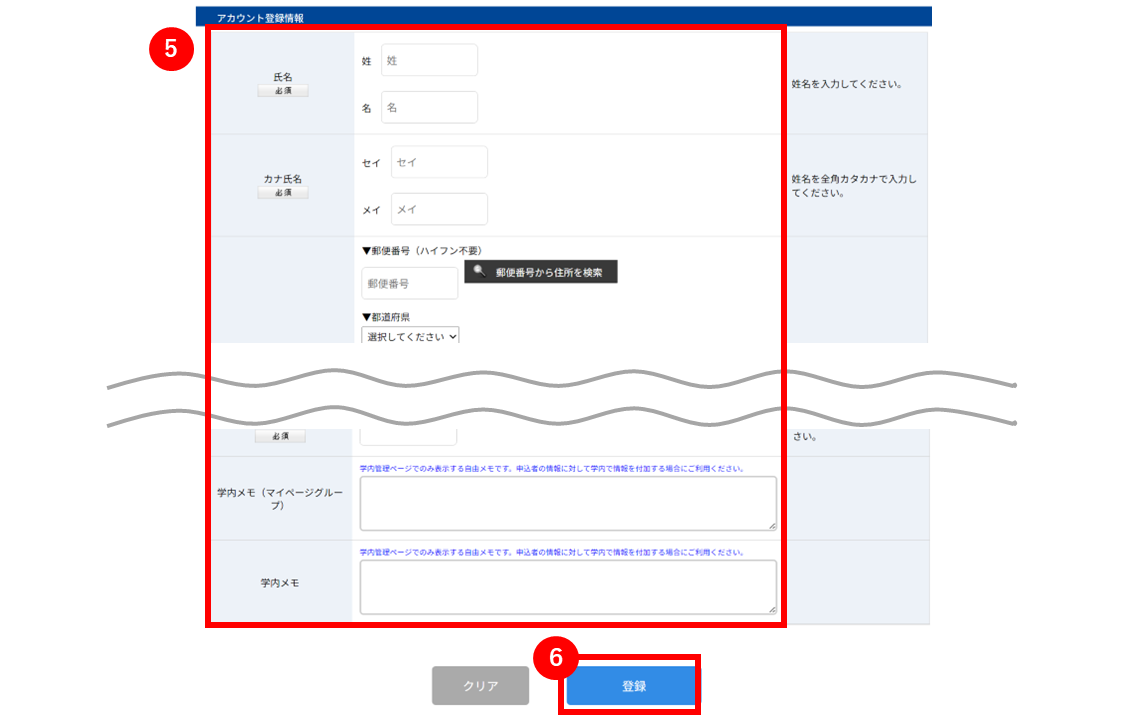
Task: Click the 姓 (last name) input field
Action: [429, 60]
